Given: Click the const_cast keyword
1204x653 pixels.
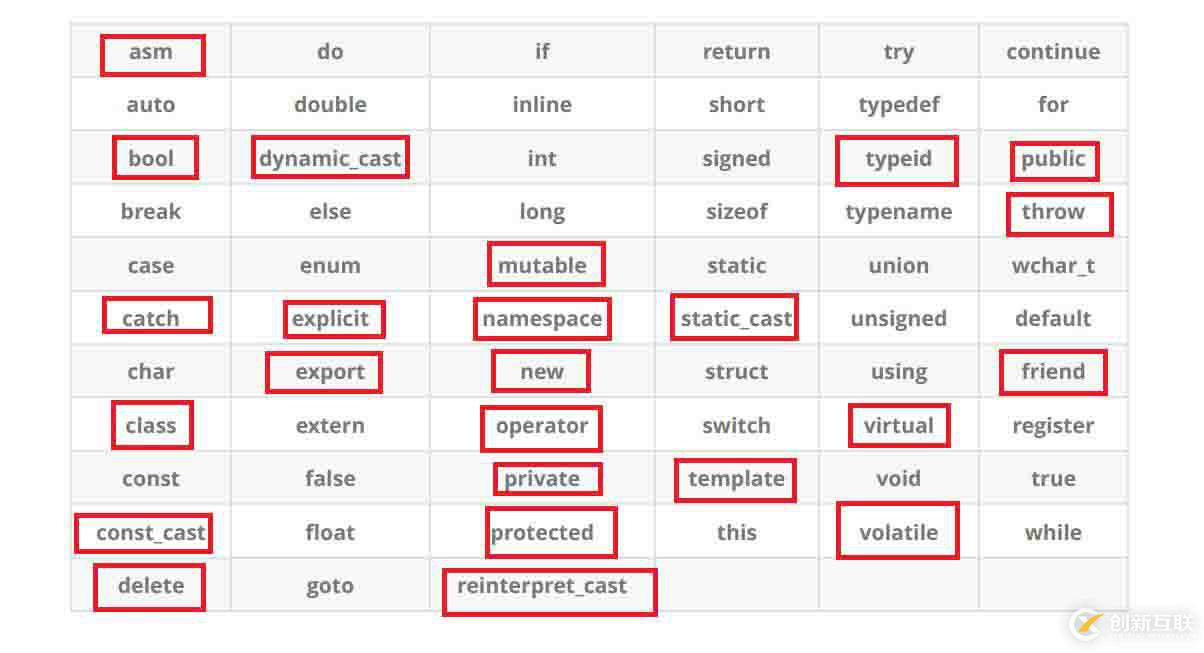Looking at the screenshot, I should (x=151, y=533).
